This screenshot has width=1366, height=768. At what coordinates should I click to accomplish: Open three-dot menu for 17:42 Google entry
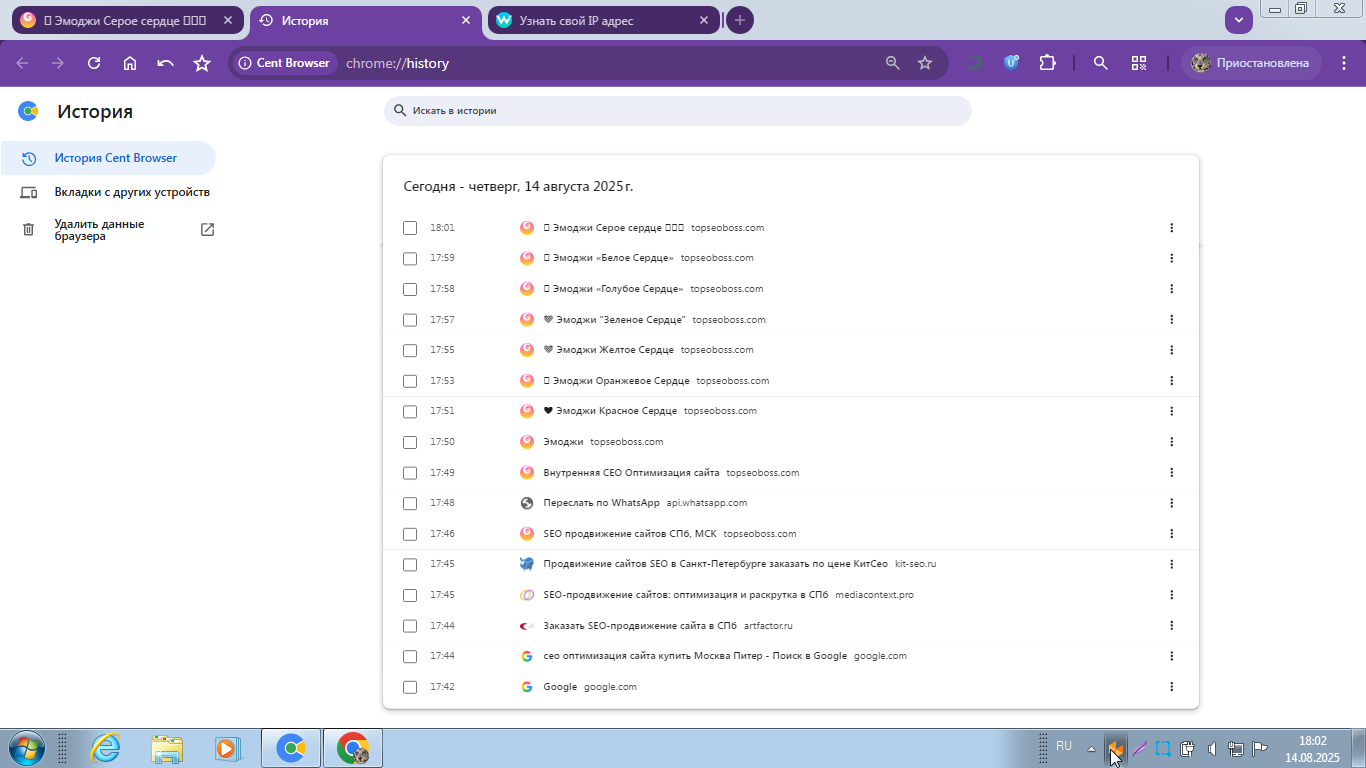1171,687
